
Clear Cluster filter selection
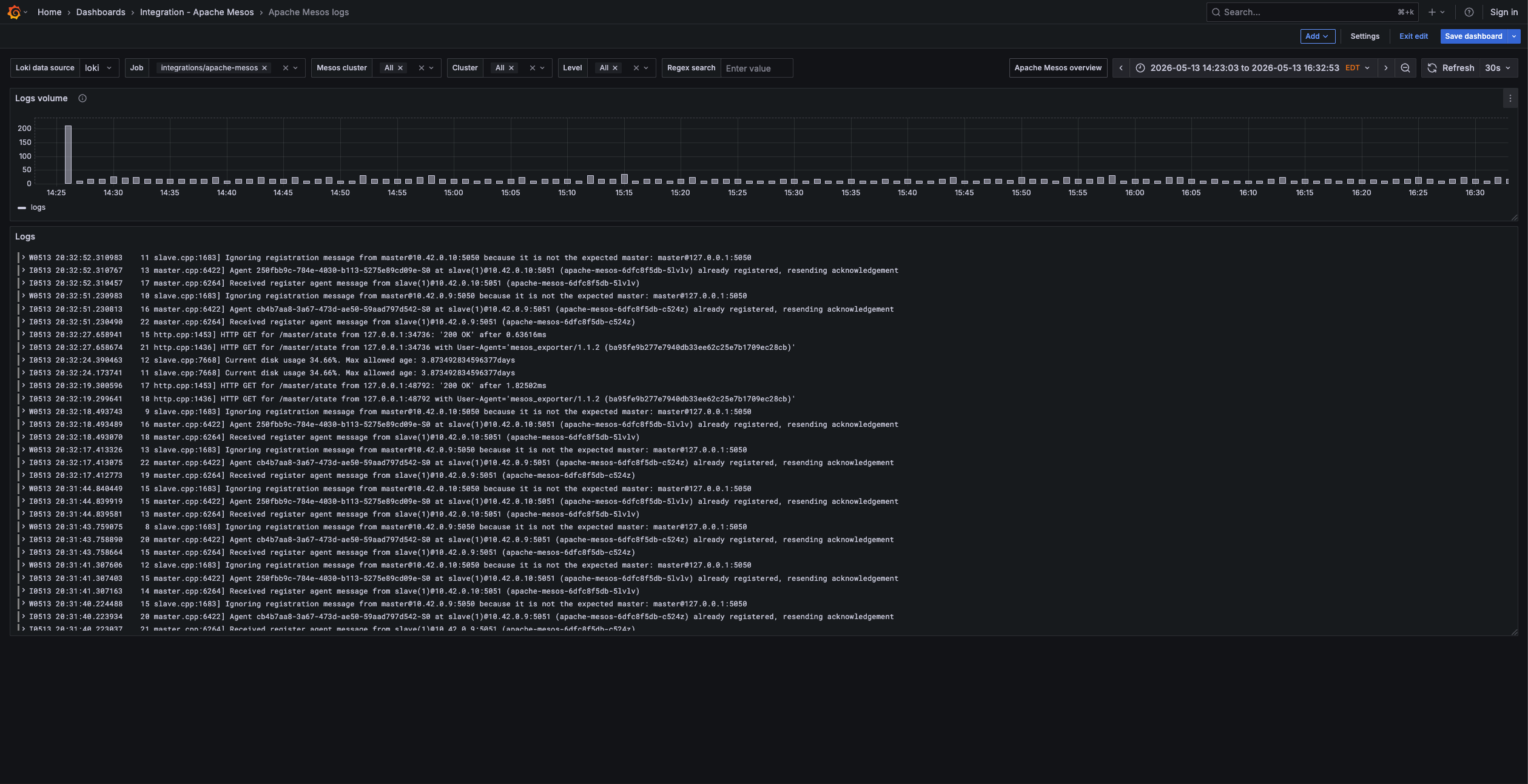click(532, 68)
